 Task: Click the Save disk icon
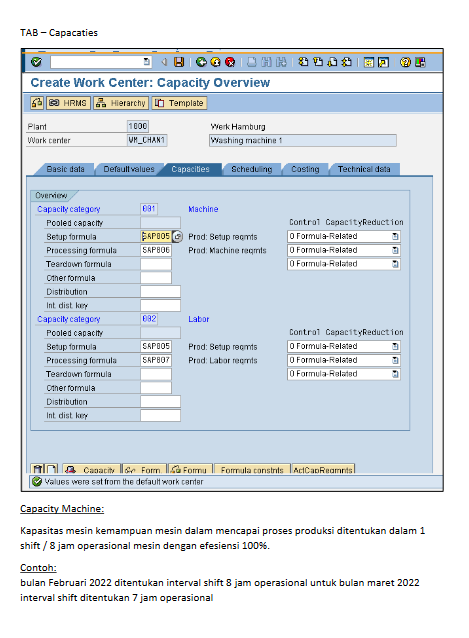[179, 62]
